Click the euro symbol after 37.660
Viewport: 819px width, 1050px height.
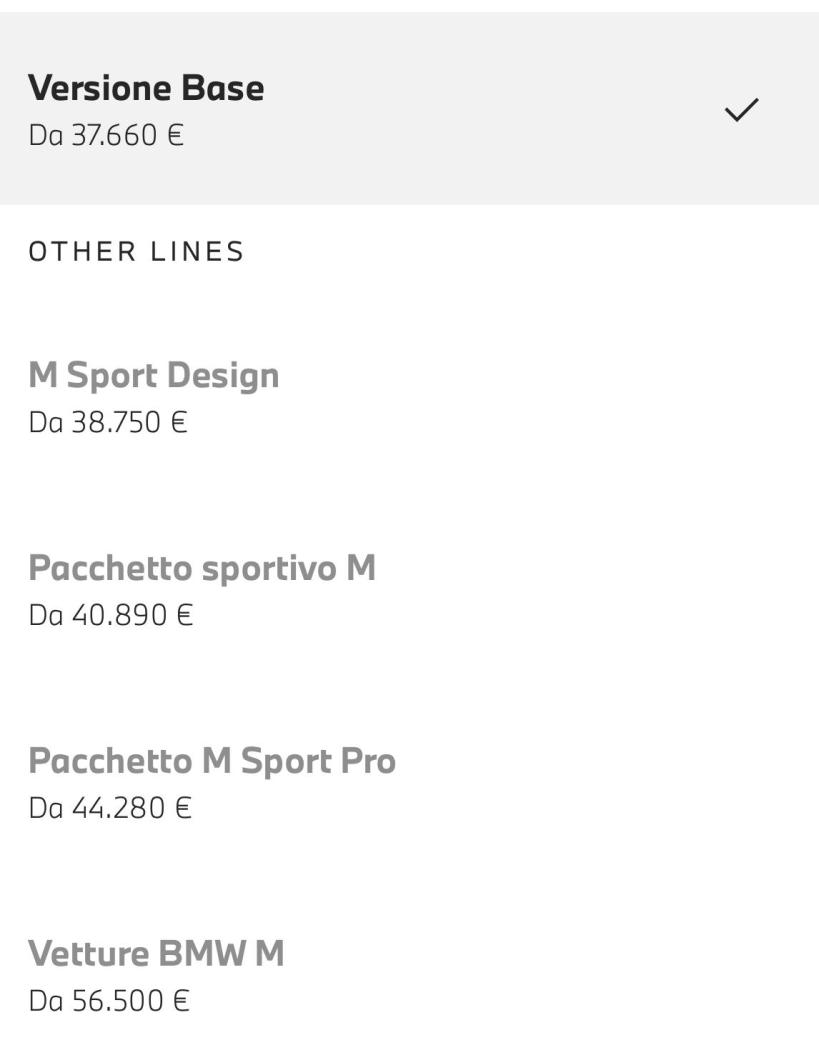tap(176, 135)
